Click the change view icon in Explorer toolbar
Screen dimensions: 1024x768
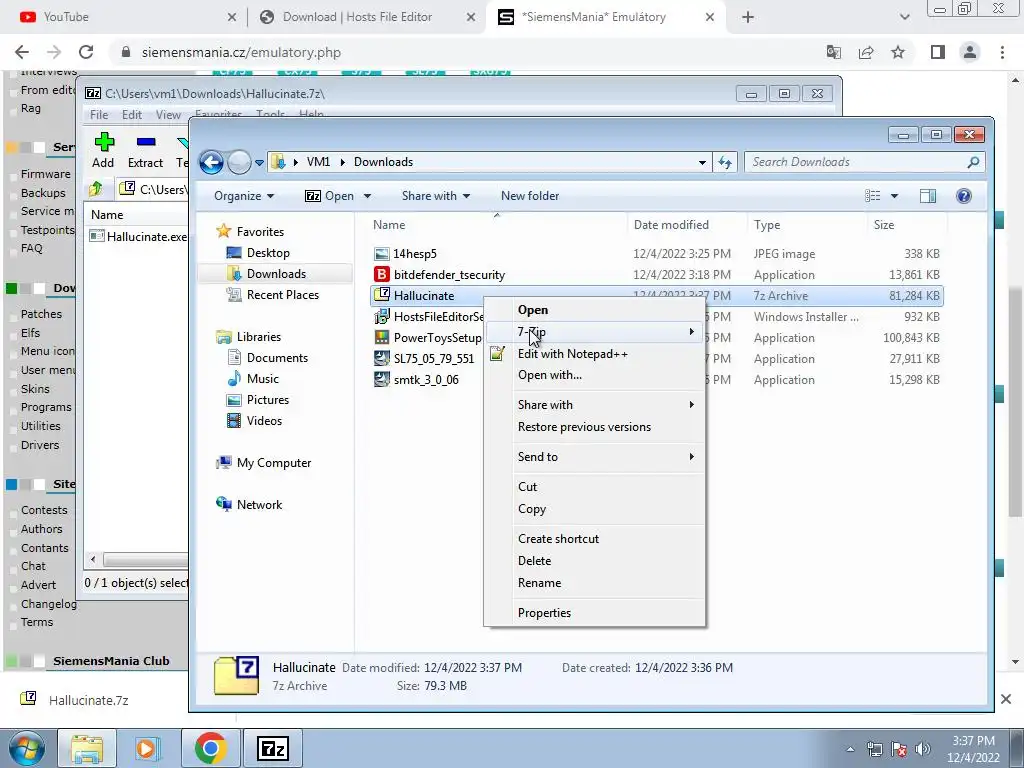click(872, 196)
